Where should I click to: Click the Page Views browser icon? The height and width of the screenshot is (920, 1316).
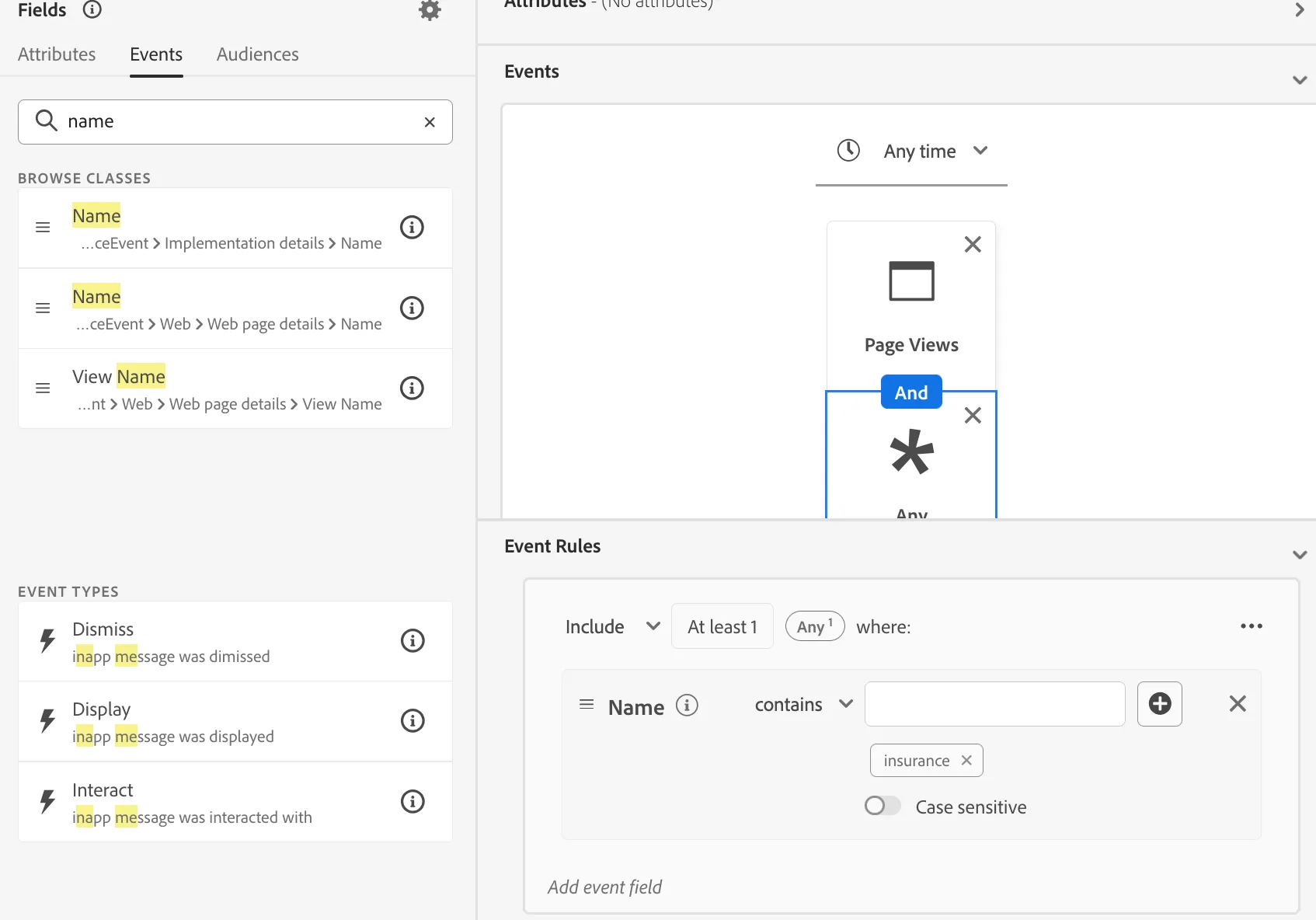[x=911, y=281]
